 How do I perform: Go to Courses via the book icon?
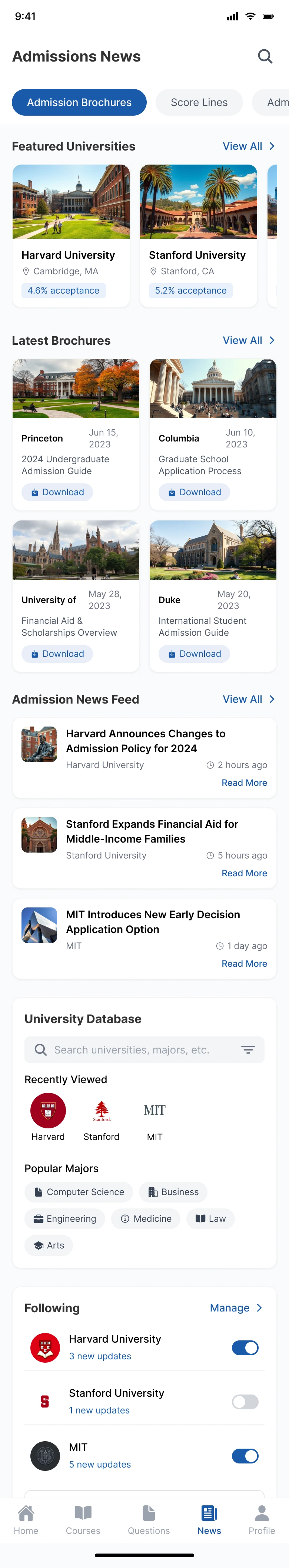click(x=83, y=1513)
